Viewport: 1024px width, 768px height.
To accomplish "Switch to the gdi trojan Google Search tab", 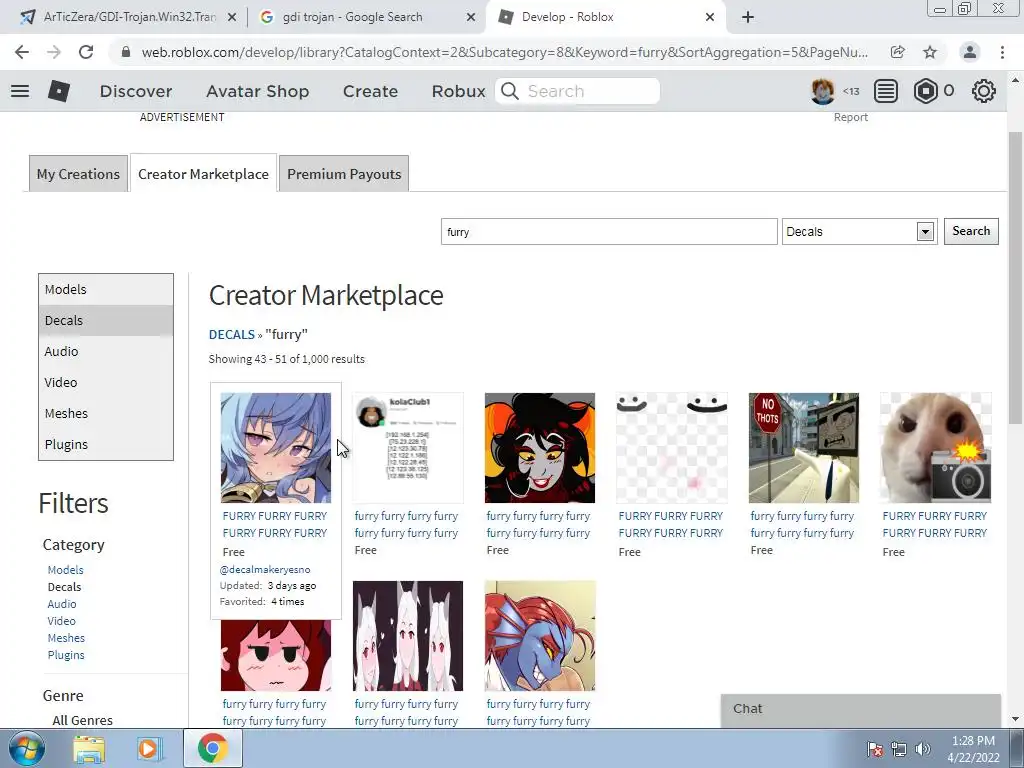I will [x=353, y=18].
